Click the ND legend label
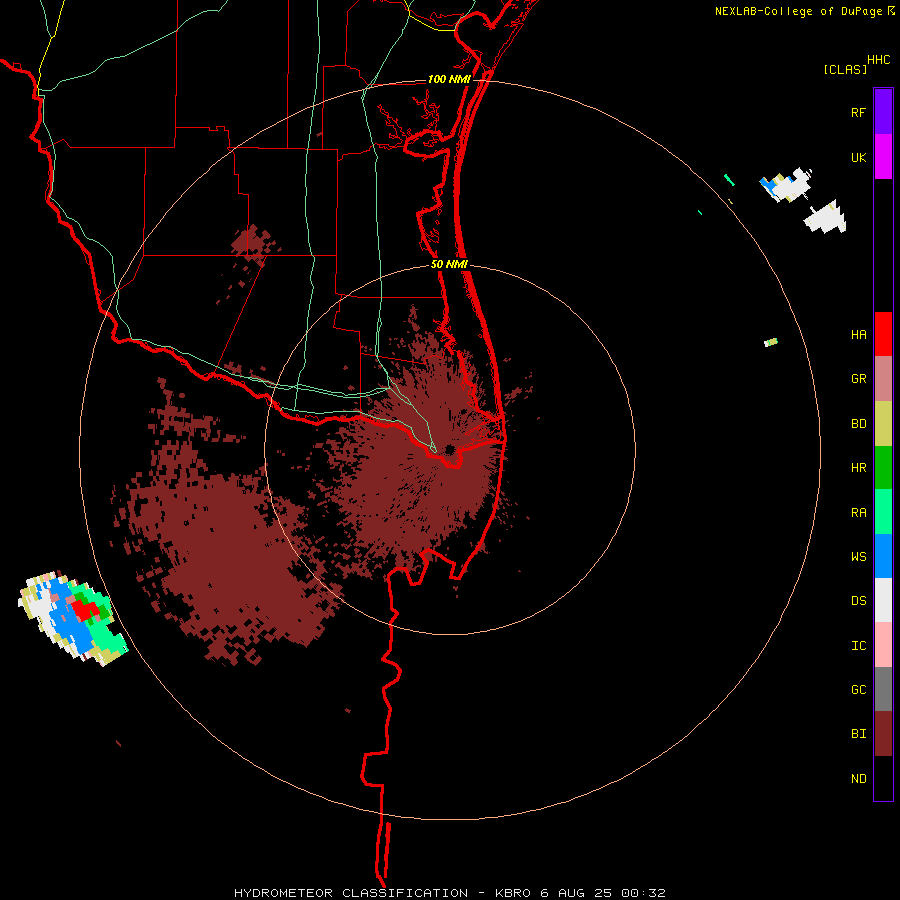Image resolution: width=900 pixels, height=900 pixels. (858, 779)
